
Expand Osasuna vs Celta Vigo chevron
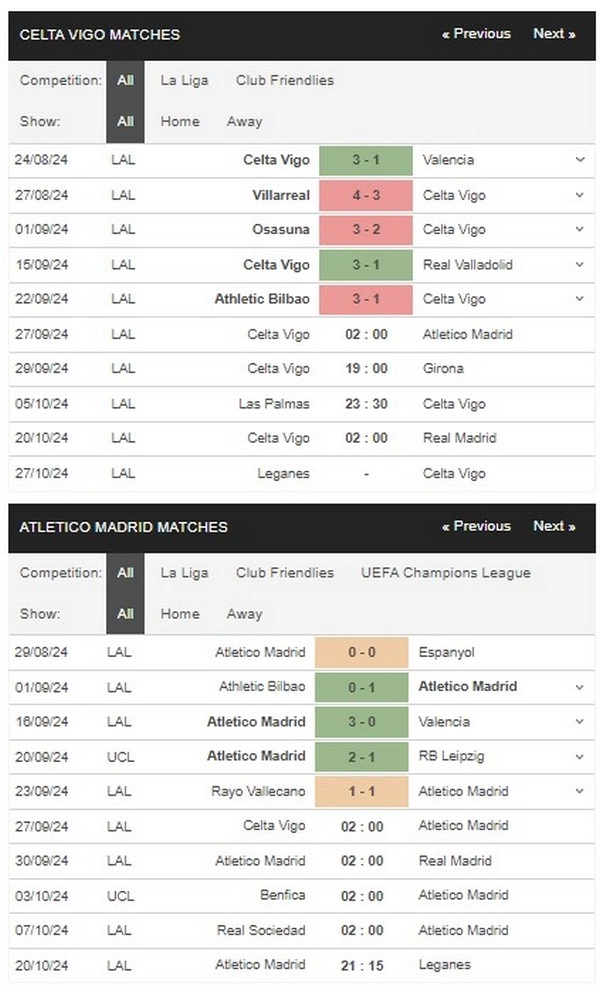pos(580,229)
